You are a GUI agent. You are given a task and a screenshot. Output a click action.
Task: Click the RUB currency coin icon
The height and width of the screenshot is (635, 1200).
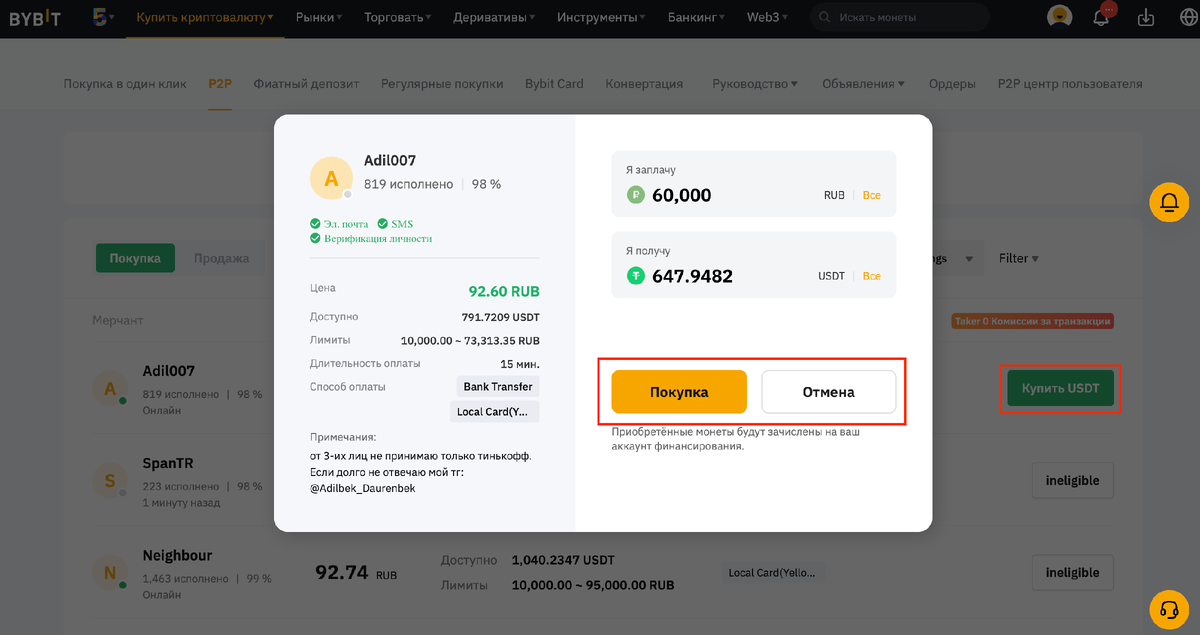(x=634, y=195)
